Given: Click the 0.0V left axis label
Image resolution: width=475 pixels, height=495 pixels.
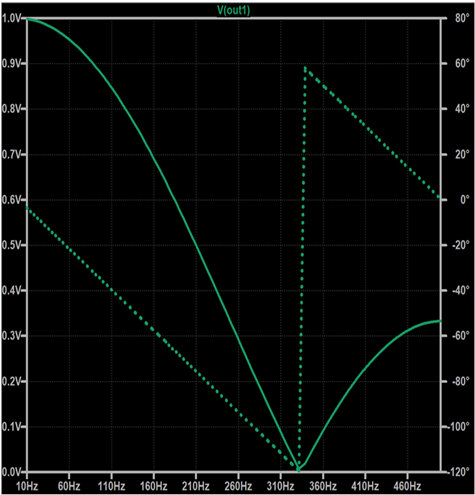Looking at the screenshot, I should [12, 472].
